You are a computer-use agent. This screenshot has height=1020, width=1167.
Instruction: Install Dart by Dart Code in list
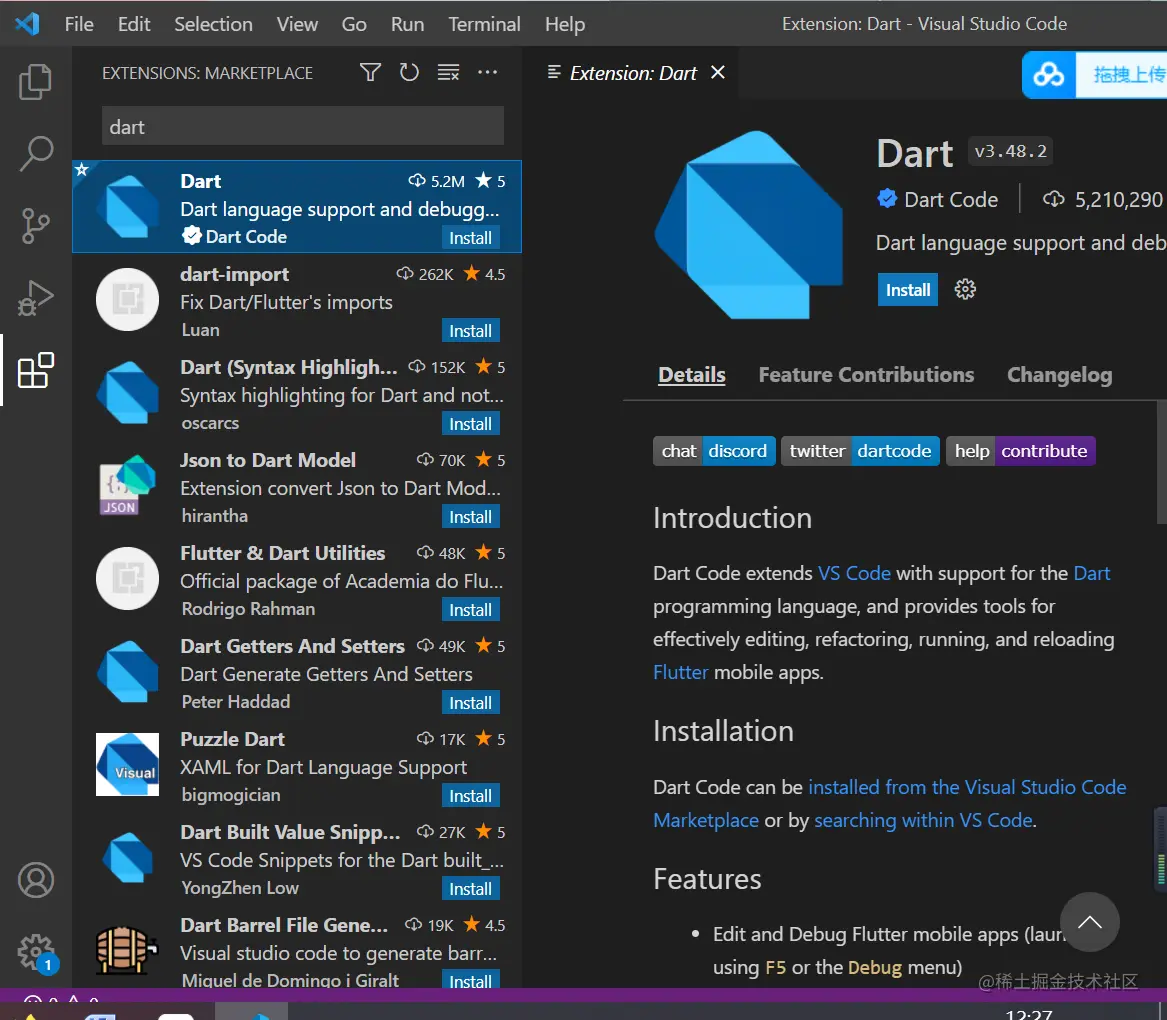coord(470,238)
